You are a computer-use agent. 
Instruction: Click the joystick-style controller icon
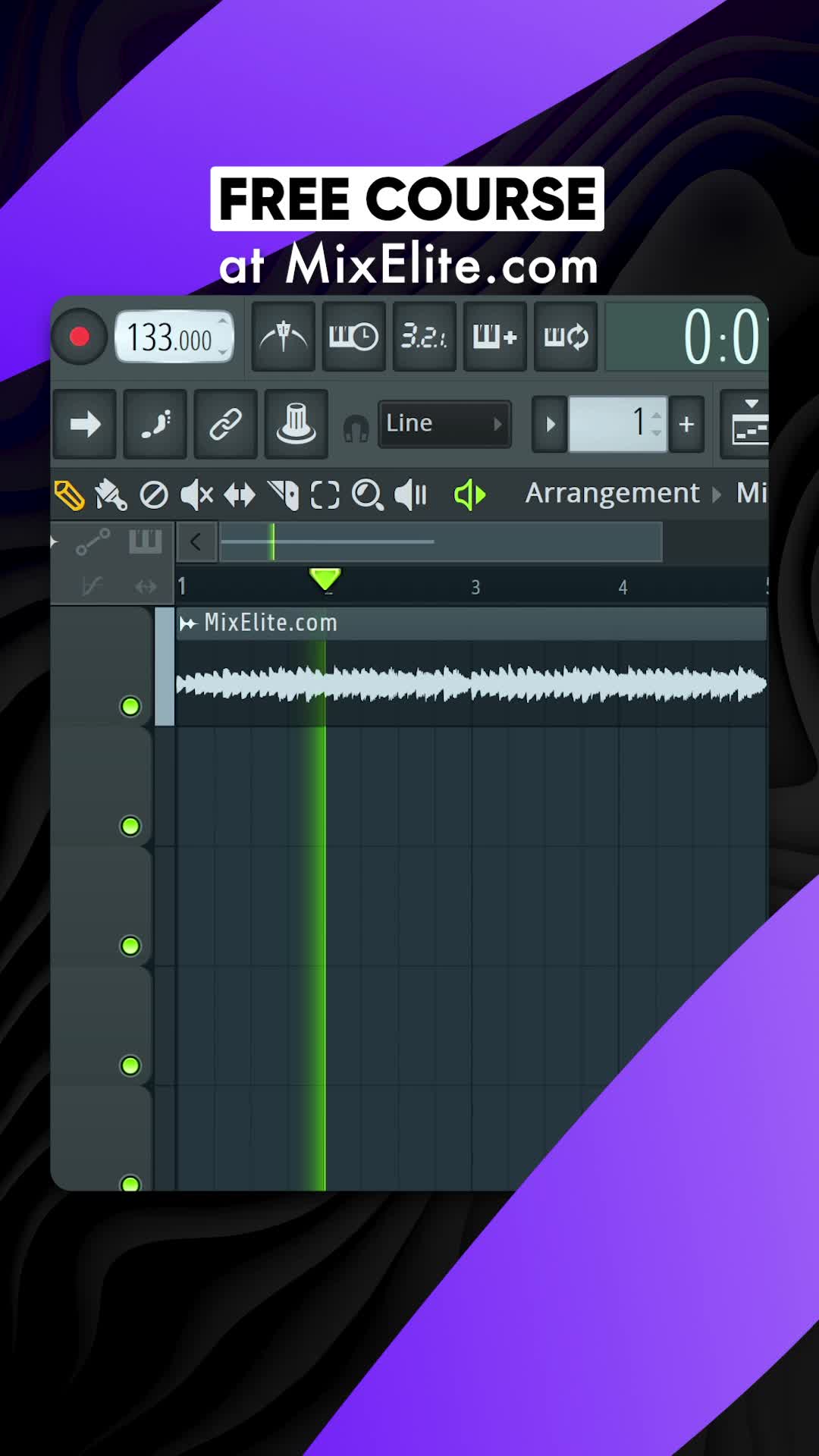point(296,424)
